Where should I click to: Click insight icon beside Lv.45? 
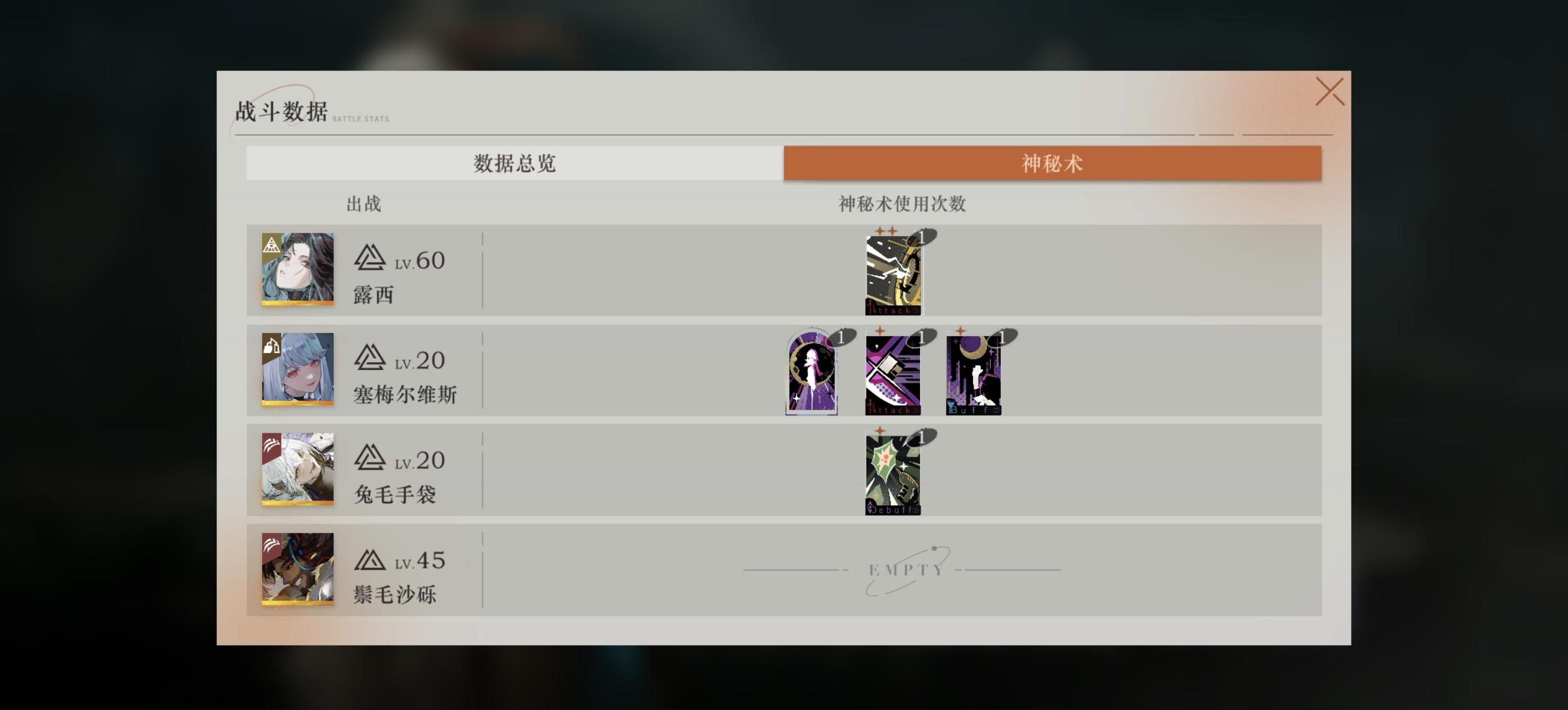tap(370, 559)
